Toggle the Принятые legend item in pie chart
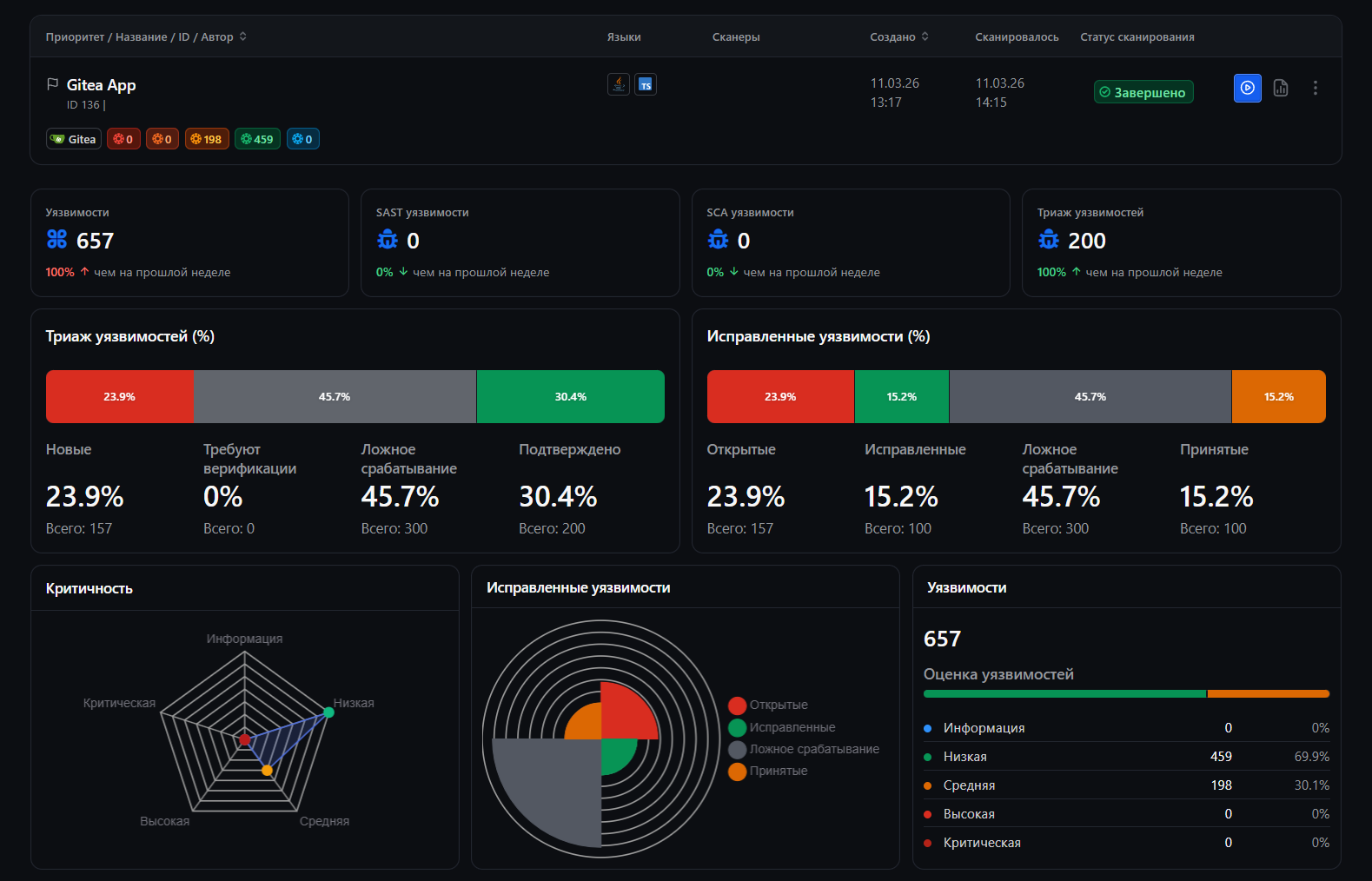Viewport: 1372px width, 881px height. [768, 771]
